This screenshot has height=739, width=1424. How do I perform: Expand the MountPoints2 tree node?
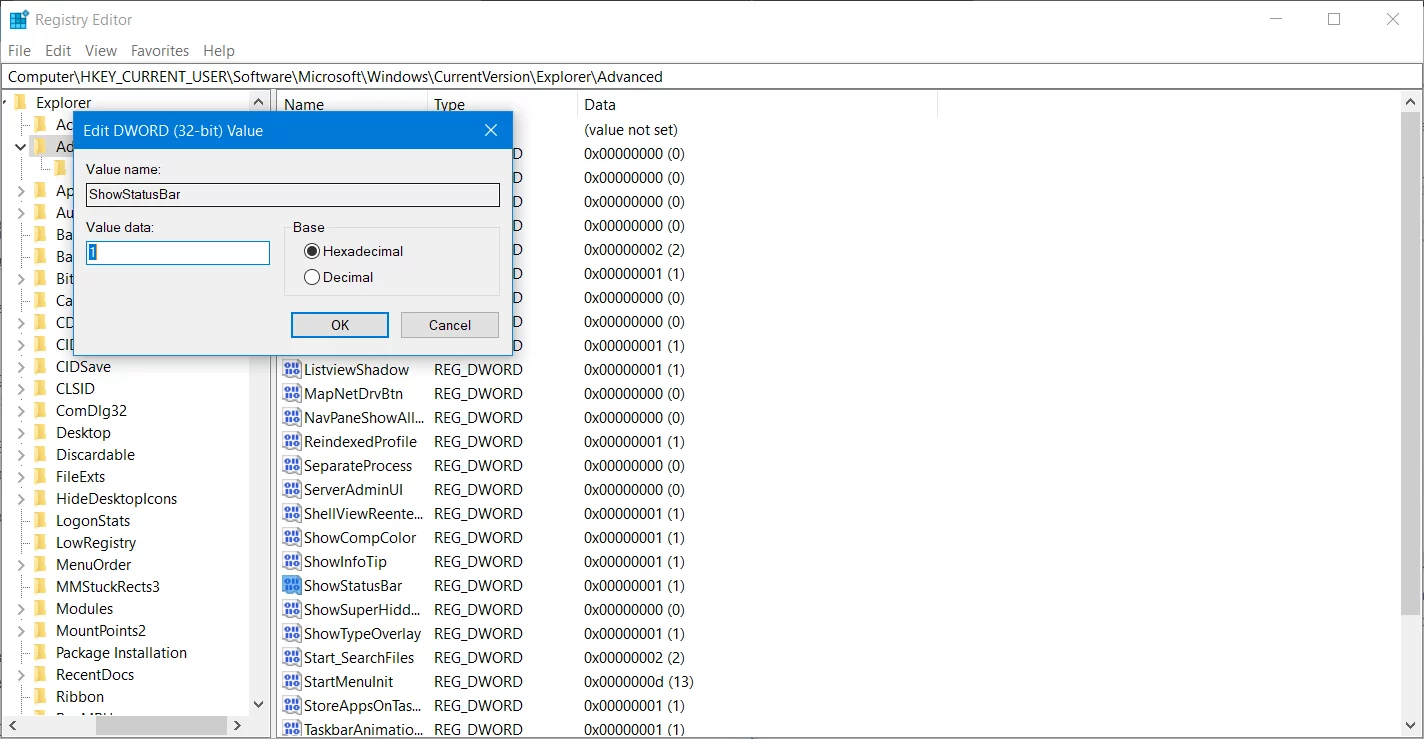coord(21,631)
